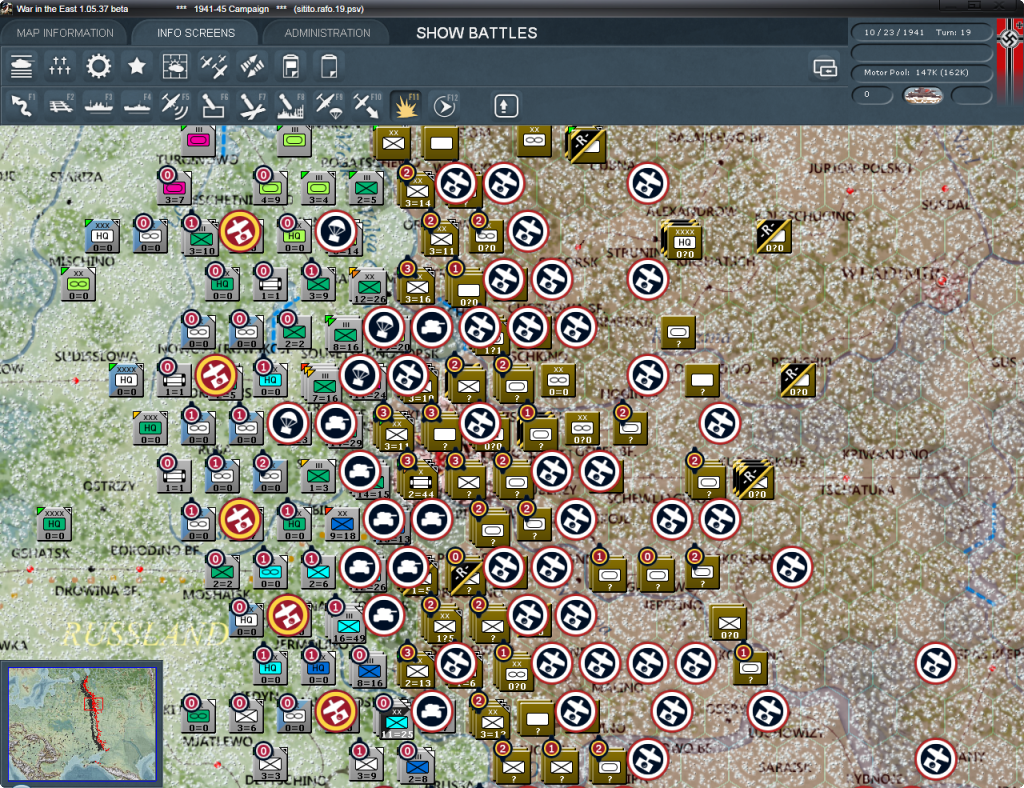Screen dimensions: 1024x788
Task: Select the F9 air transport mode
Action: pyautogui.click(x=328, y=105)
